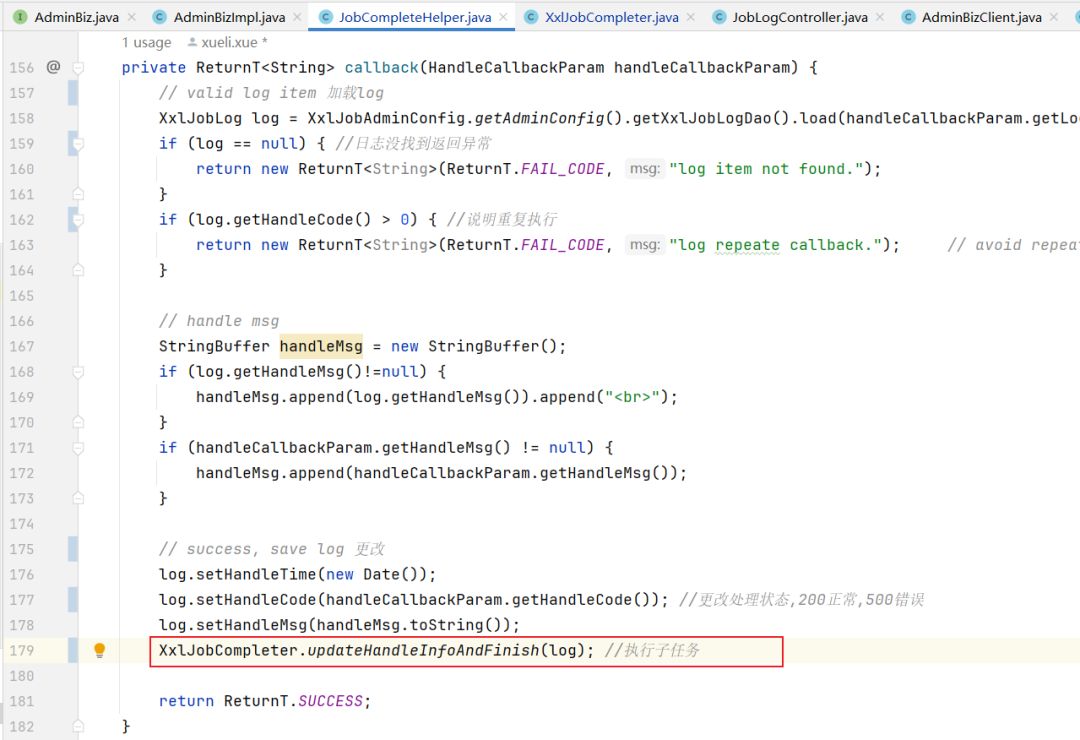The width and height of the screenshot is (1080, 740).
Task: Switch to the AdminBizImpl.java tab
Action: (x=229, y=17)
